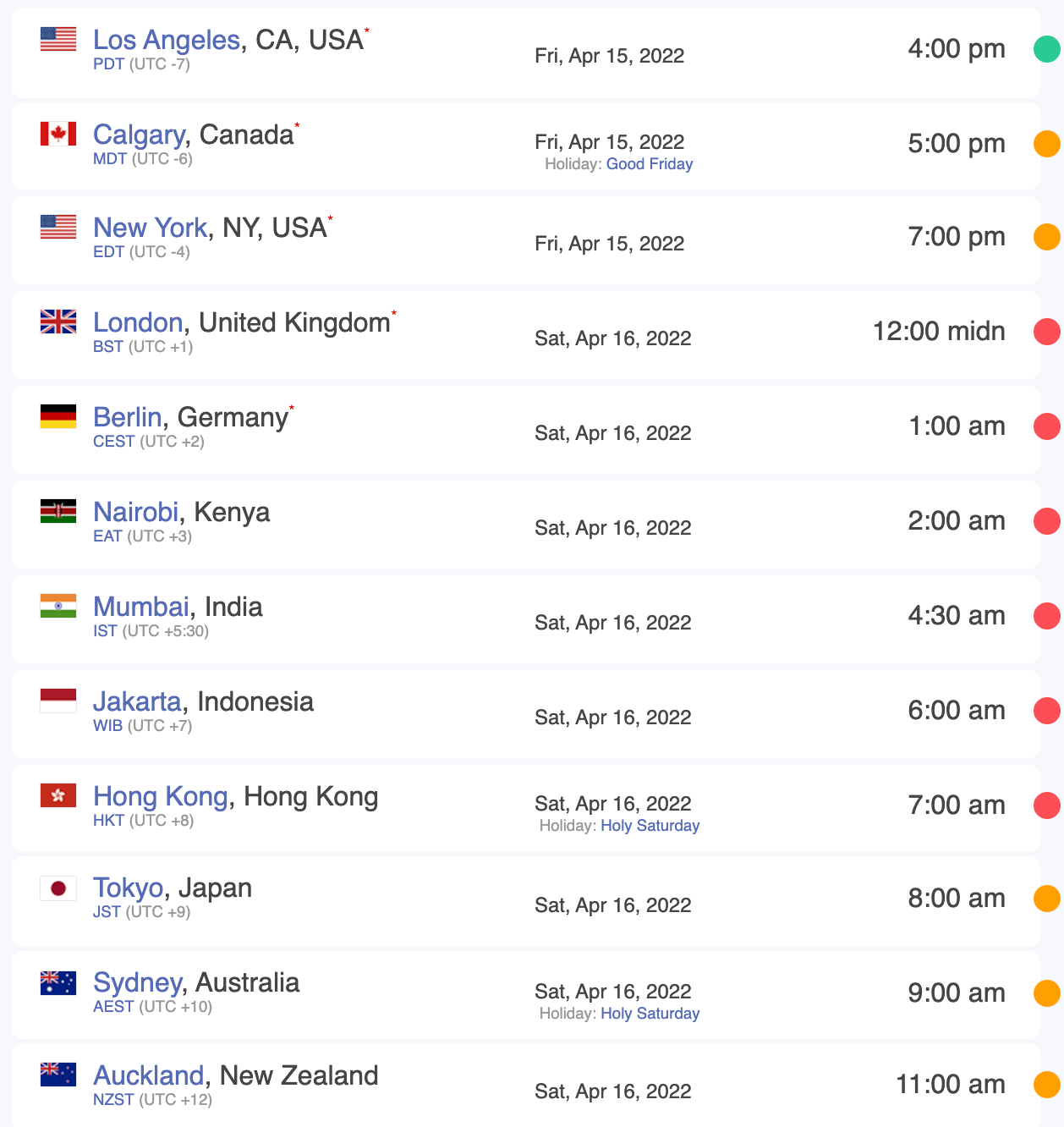Open Hong Kong's Holy Saturday holiday link
Viewport: 1064px width, 1127px height.
click(650, 826)
